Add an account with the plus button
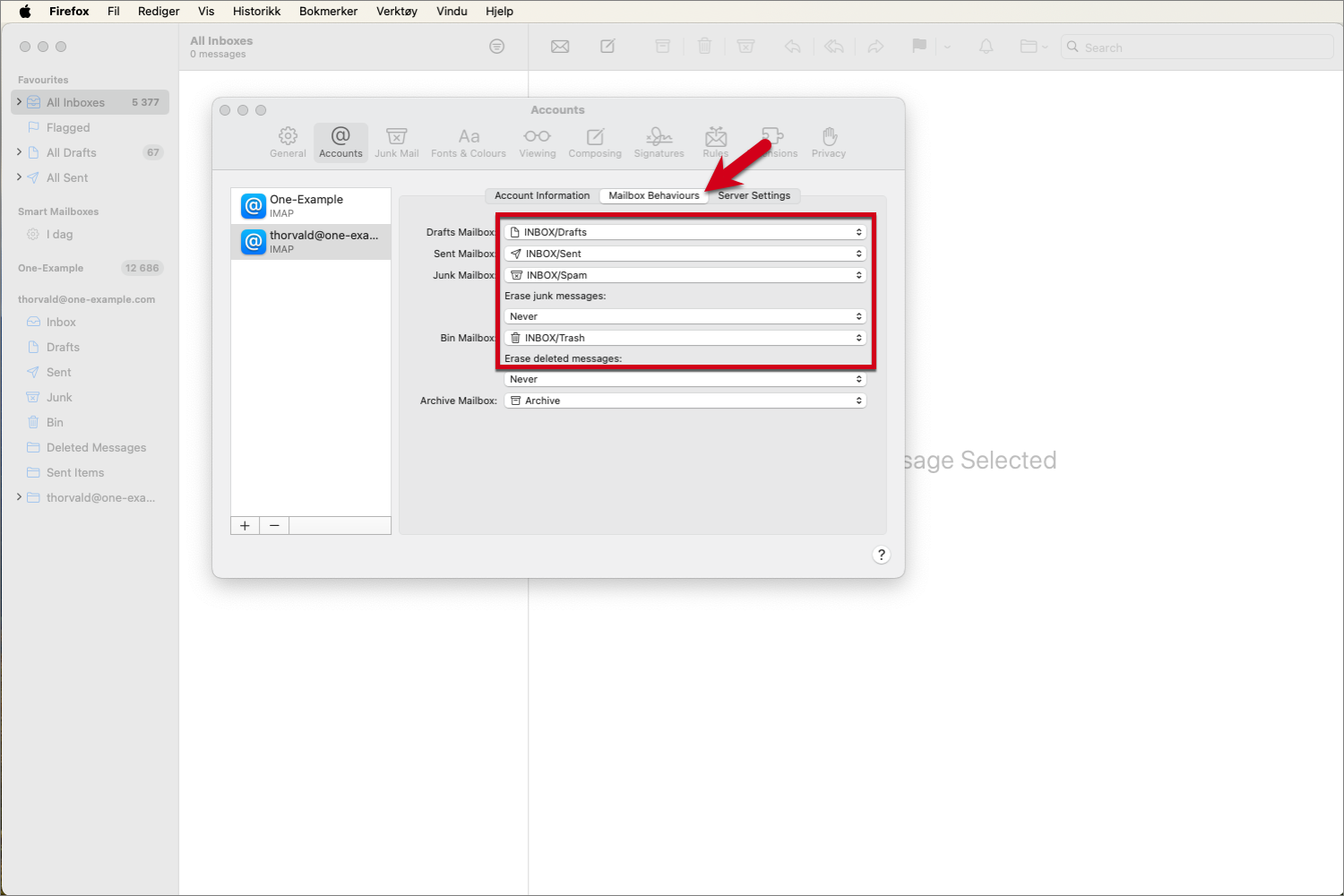The image size is (1344, 896). tap(244, 525)
